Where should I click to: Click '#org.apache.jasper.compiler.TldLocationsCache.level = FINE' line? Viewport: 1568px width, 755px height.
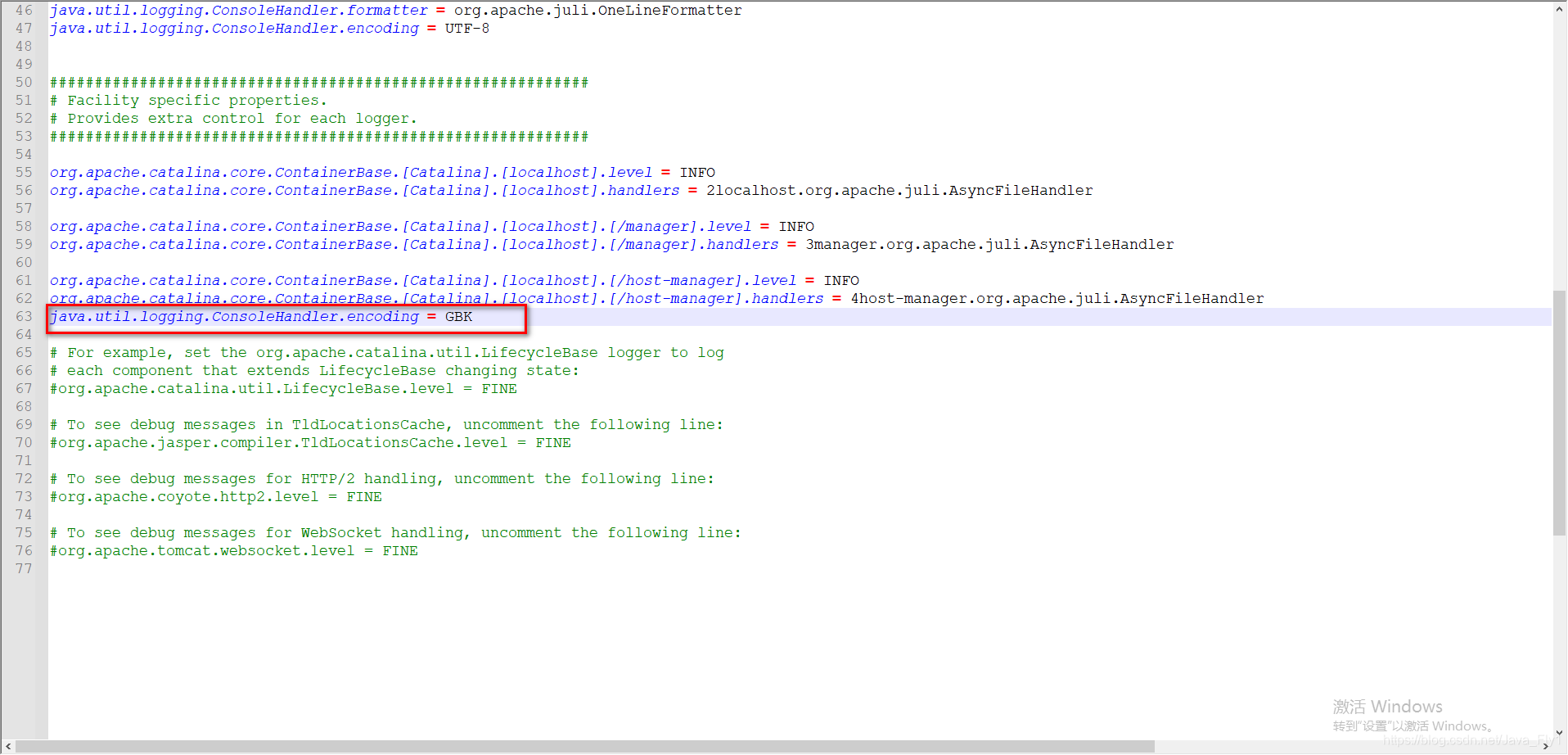coord(310,443)
